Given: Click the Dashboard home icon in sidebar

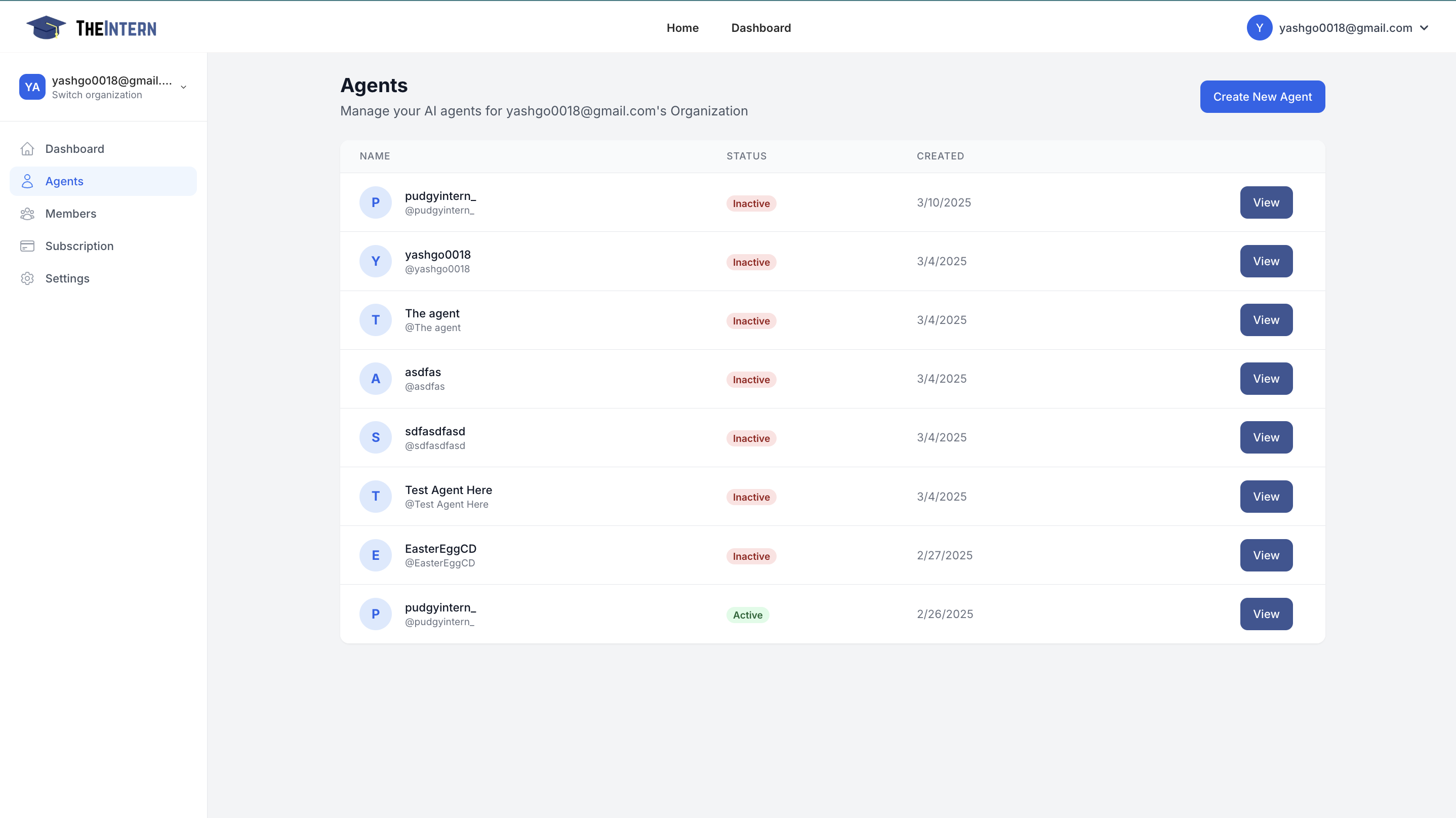Looking at the screenshot, I should (27, 149).
